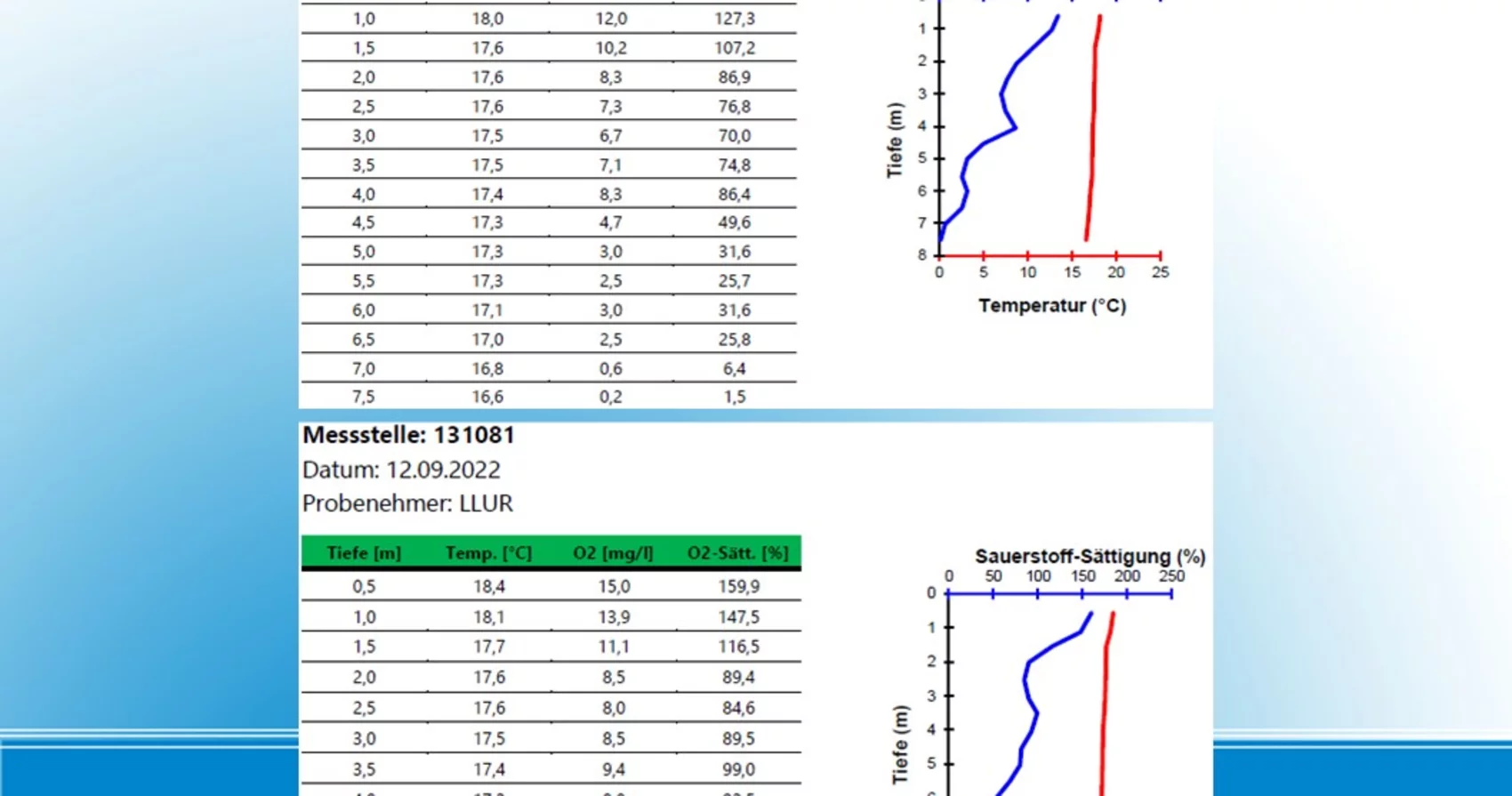Image resolution: width=1512 pixels, height=796 pixels.
Task: Click the saturation value 159,9
Action: coord(739,587)
